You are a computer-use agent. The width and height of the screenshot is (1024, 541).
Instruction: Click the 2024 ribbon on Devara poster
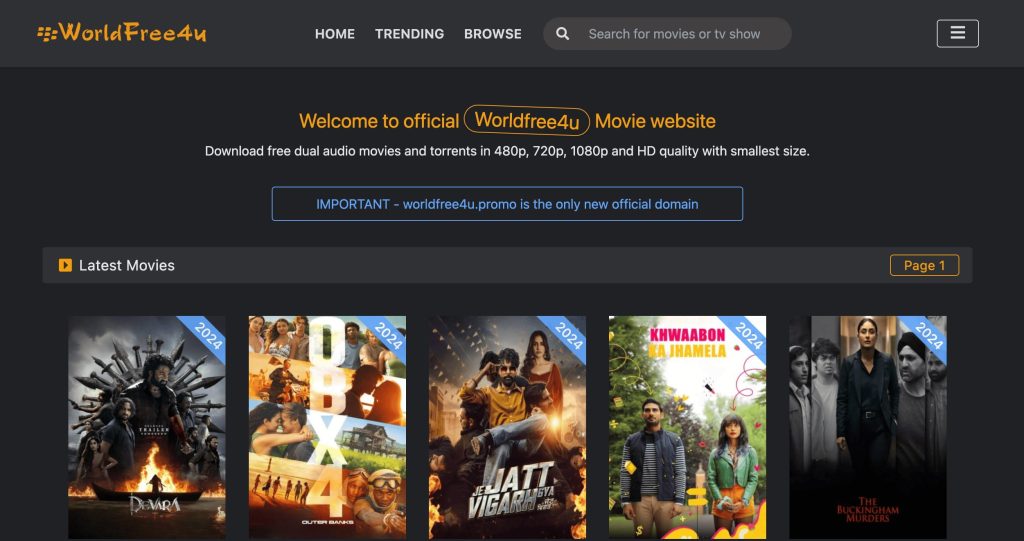tap(207, 335)
